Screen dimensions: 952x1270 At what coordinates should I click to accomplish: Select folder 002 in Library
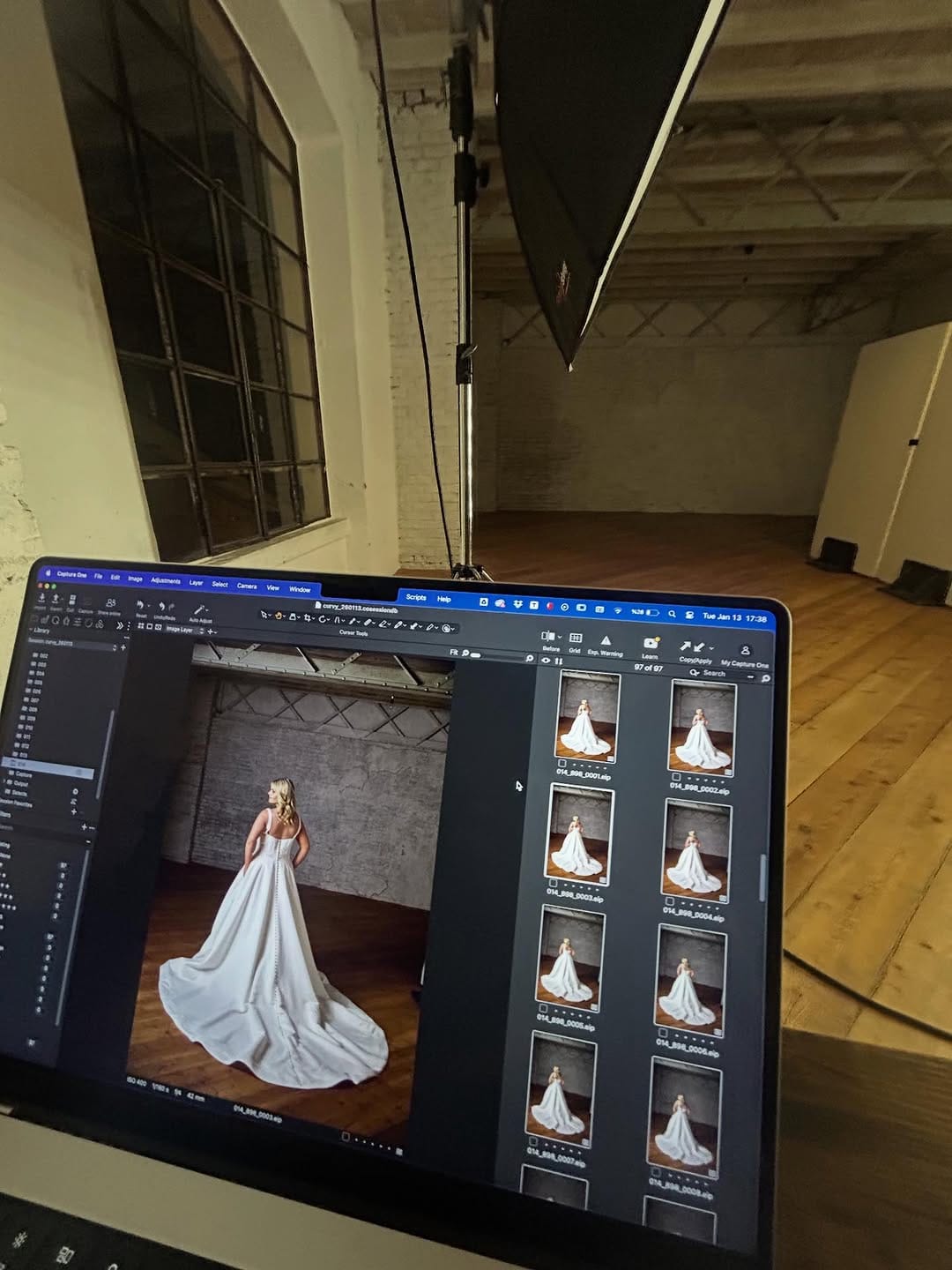tap(40, 655)
